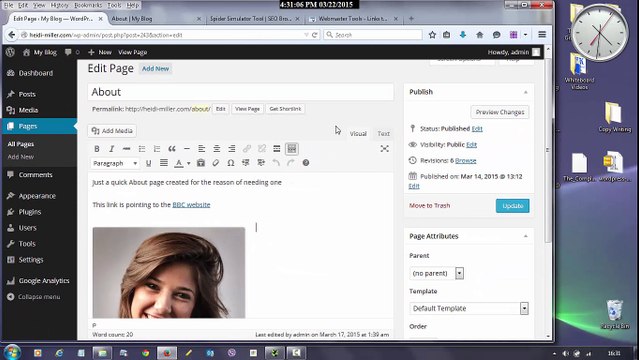Open the Paragraph format dropdown
The image size is (639, 360).
click(x=115, y=163)
